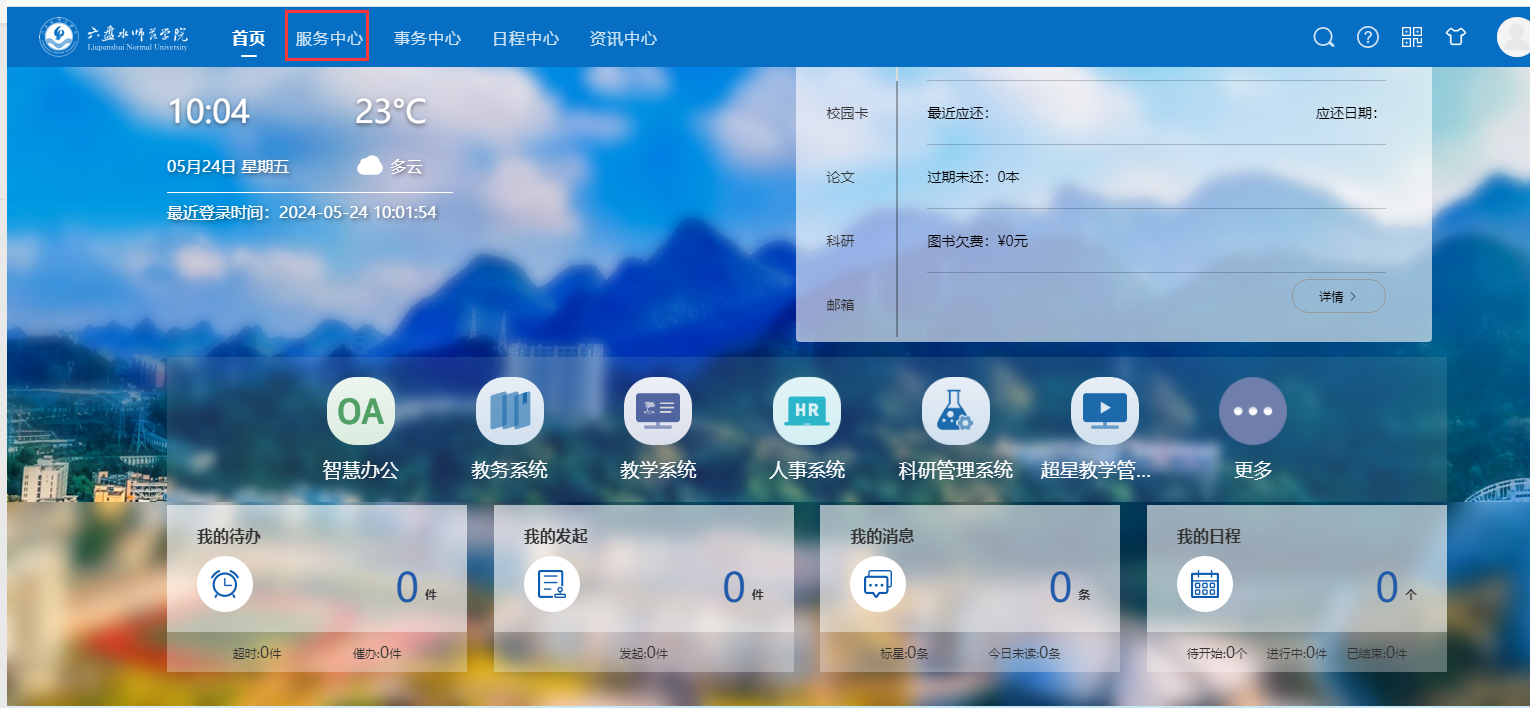
Task: Launch the 教学系统 icon
Action: pos(658,411)
